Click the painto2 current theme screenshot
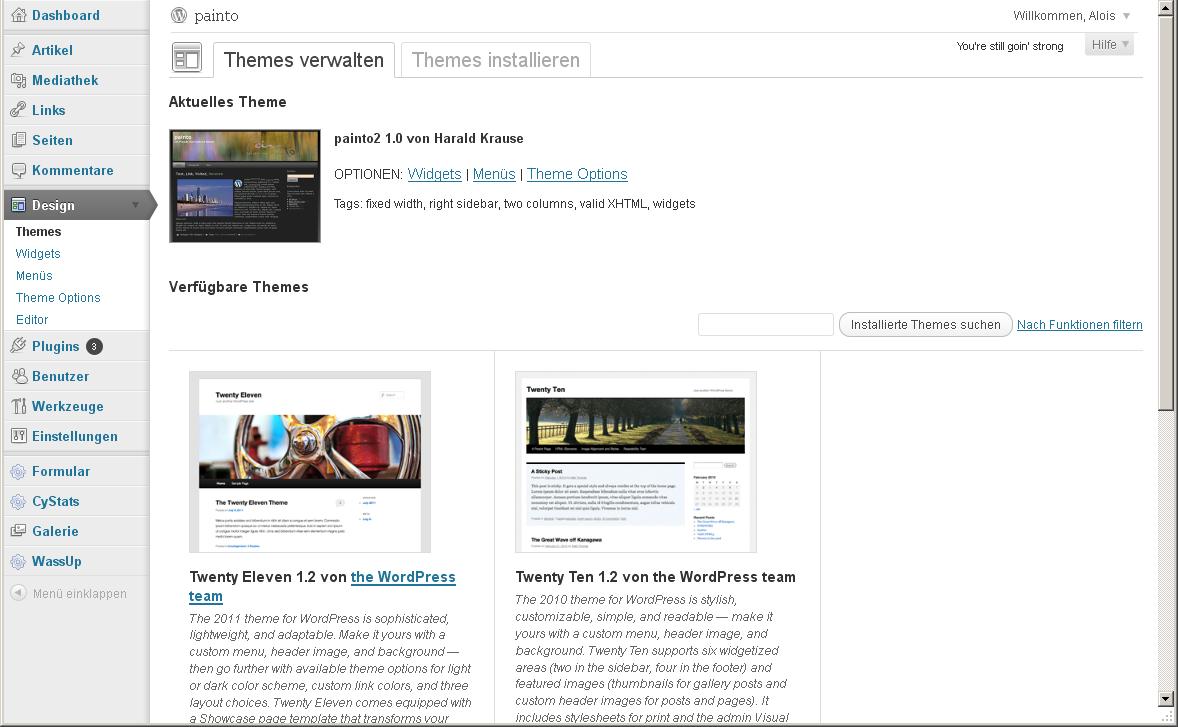The width and height of the screenshot is (1178, 727). tap(245, 186)
